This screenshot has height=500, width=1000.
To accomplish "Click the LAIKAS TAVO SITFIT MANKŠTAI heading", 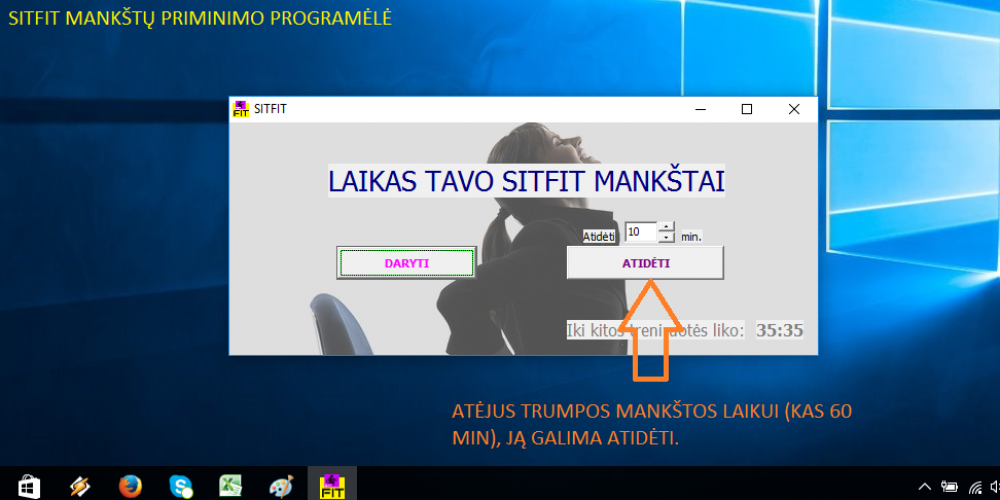I will tap(526, 181).
